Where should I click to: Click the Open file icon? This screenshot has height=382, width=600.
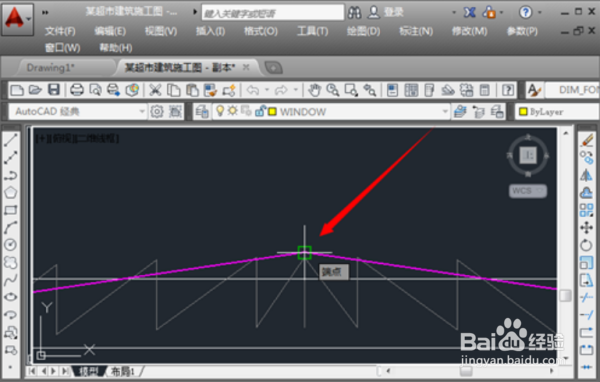(35, 90)
